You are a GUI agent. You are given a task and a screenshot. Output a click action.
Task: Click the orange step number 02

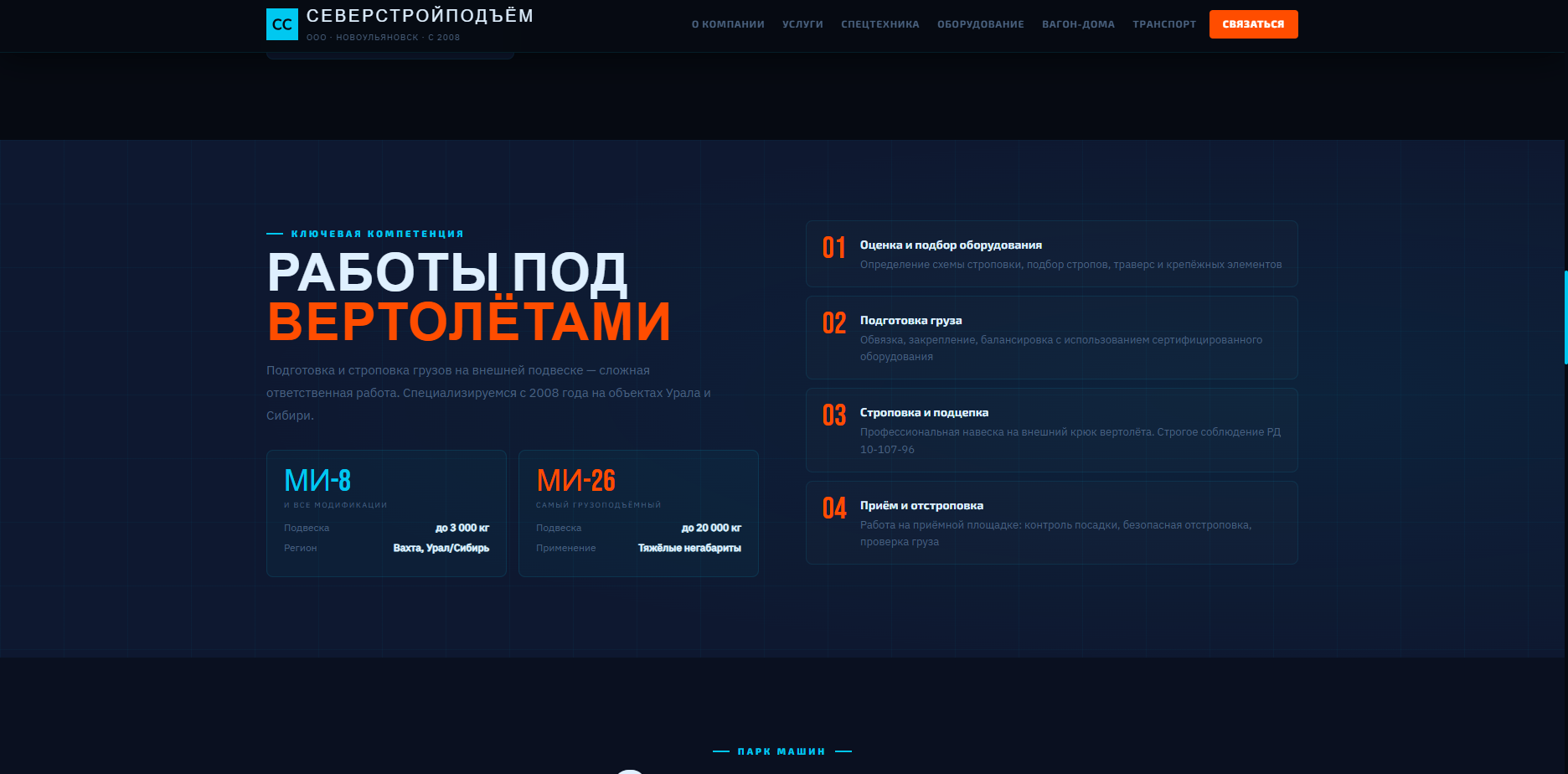(834, 323)
